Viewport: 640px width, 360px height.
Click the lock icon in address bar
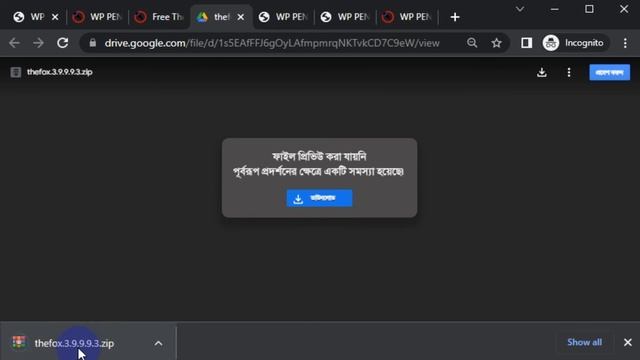pos(93,43)
